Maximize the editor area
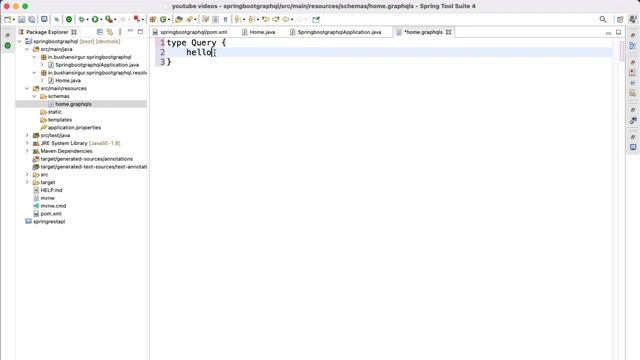The image size is (640, 360). pyautogui.click(x=618, y=32)
